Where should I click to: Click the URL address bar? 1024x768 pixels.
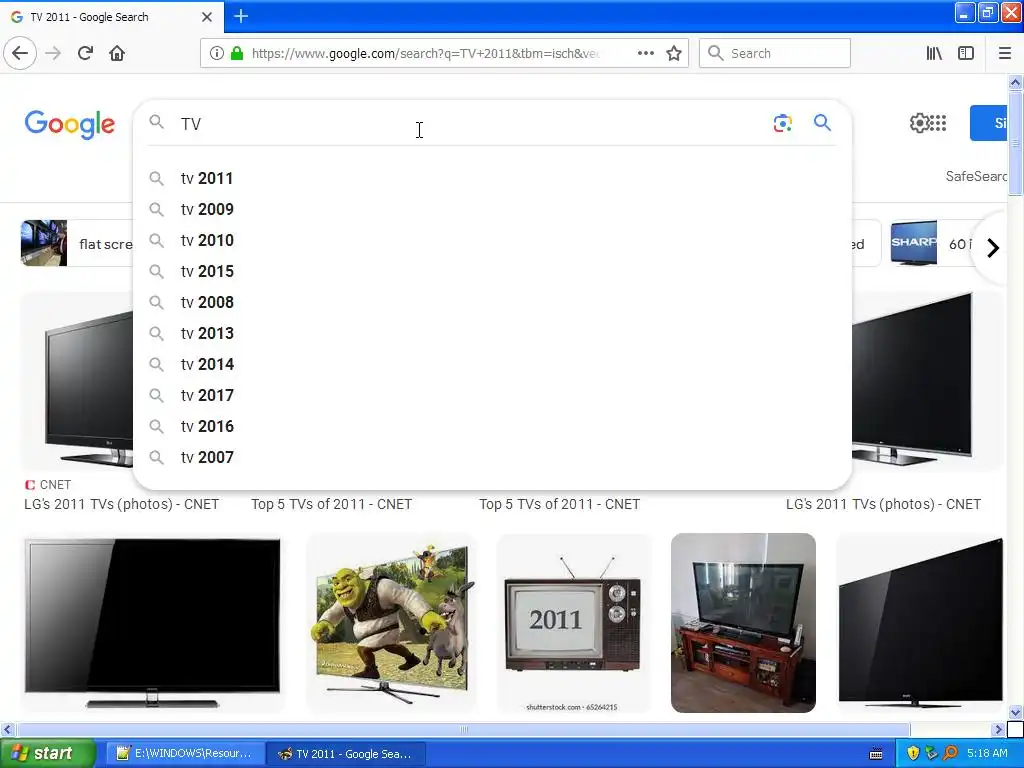tap(424, 53)
